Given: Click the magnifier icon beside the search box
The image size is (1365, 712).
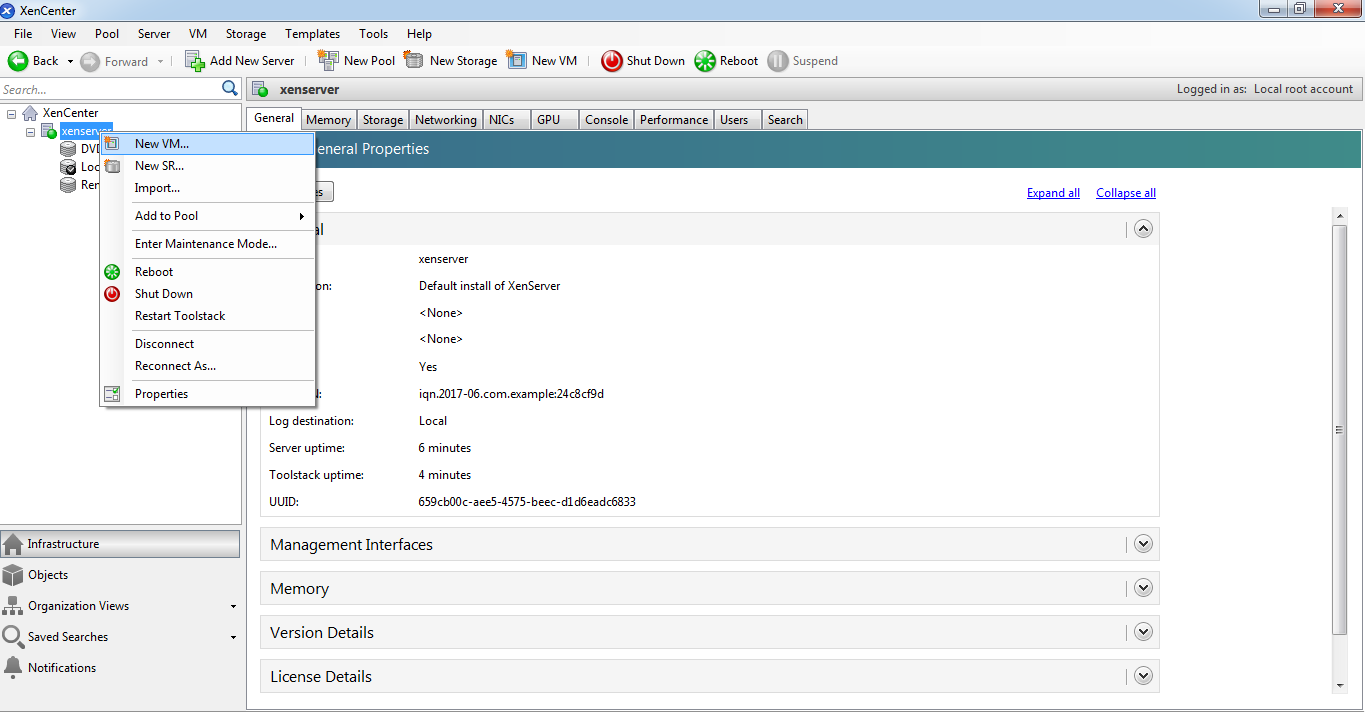Looking at the screenshot, I should [x=230, y=89].
